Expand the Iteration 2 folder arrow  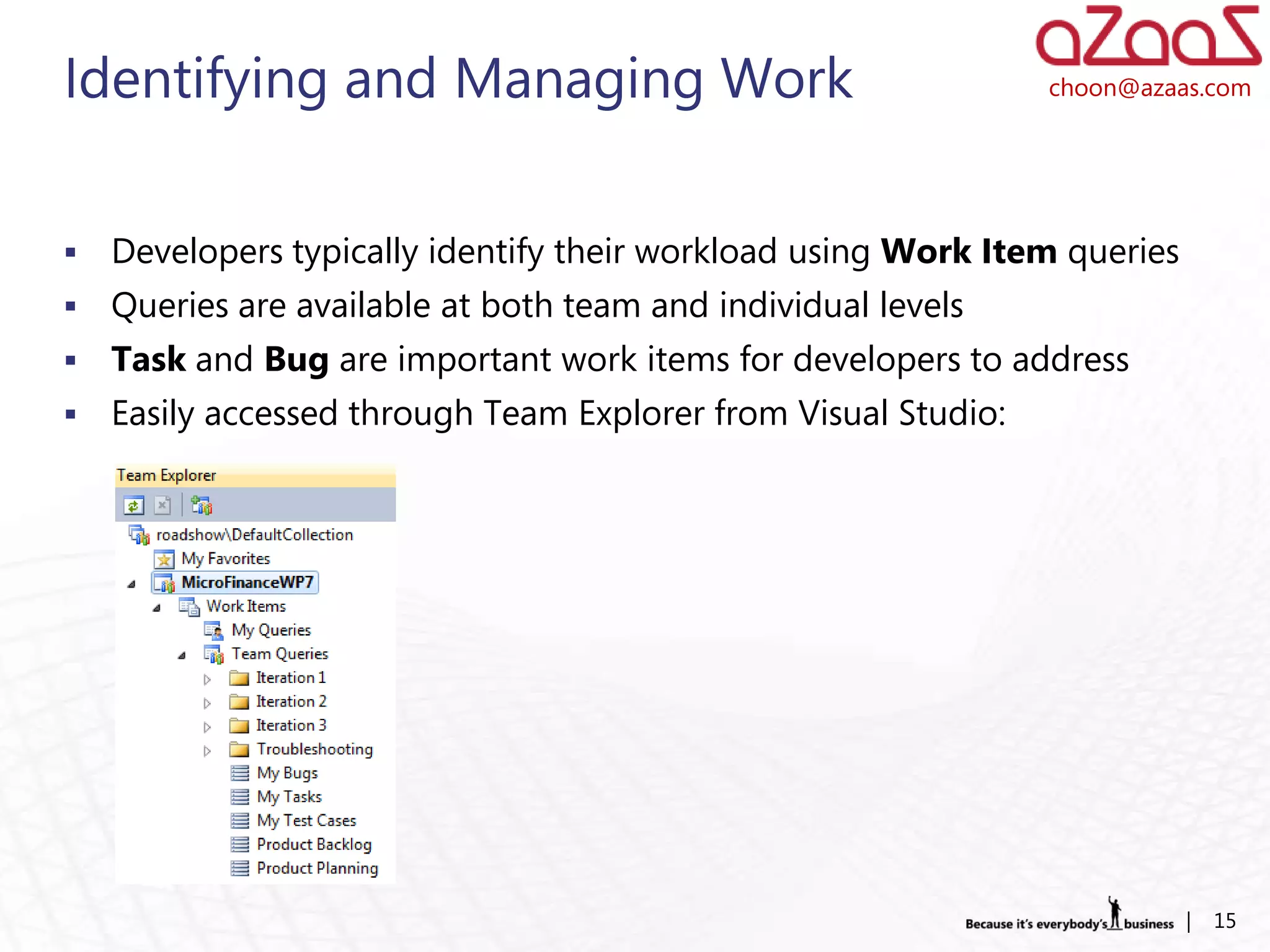click(x=207, y=703)
